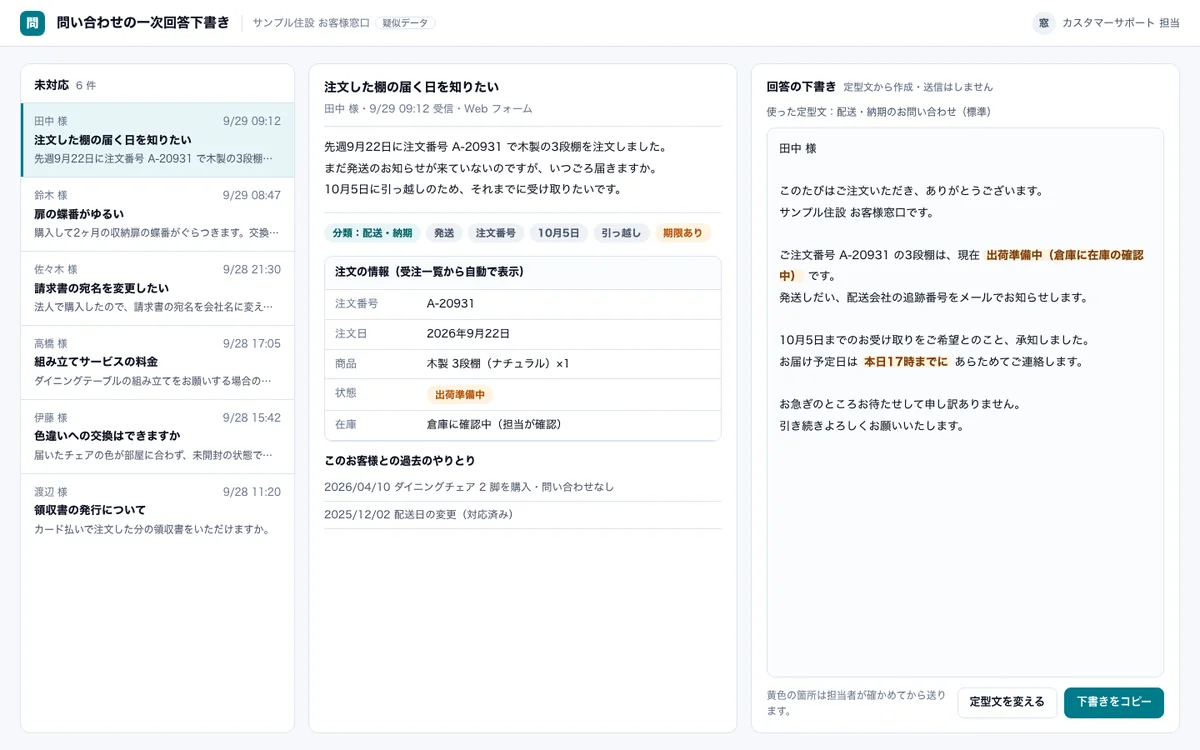The height and width of the screenshot is (750, 1200).
Task: Click the message heading 注文した棚の届く日を知りたい in detail pane
Action: coord(412,87)
